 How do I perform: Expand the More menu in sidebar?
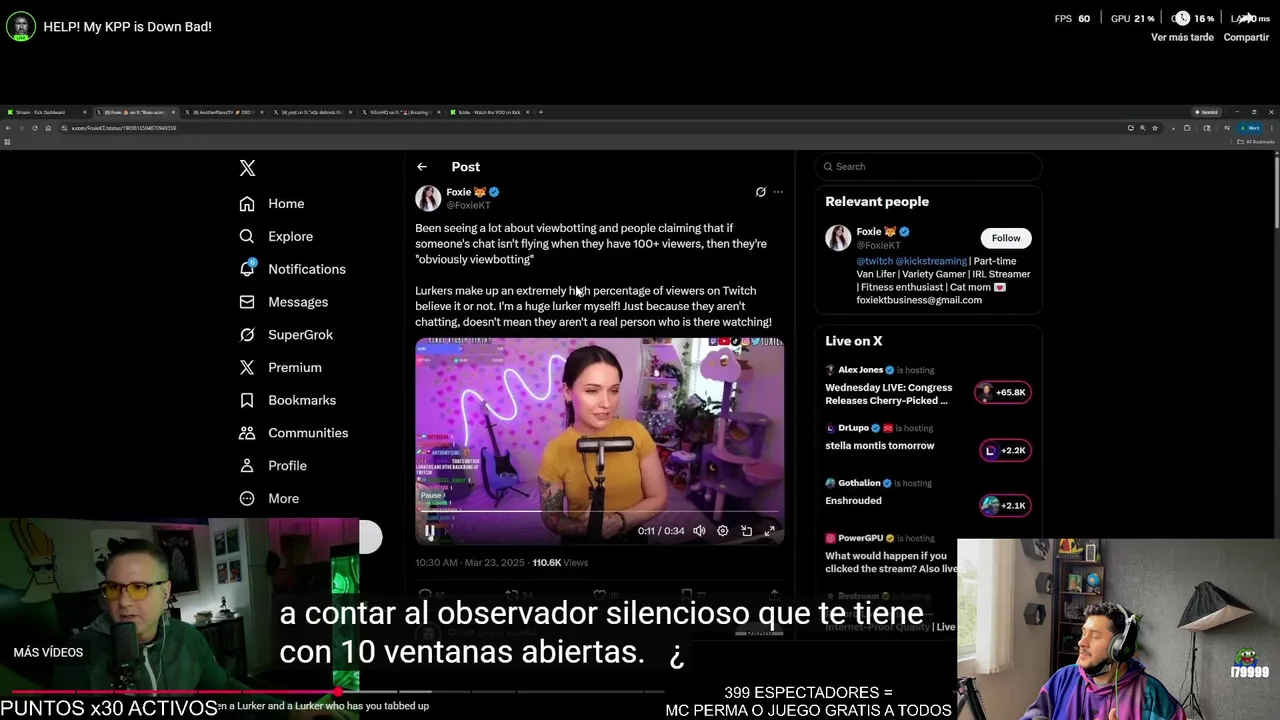[x=269, y=499]
